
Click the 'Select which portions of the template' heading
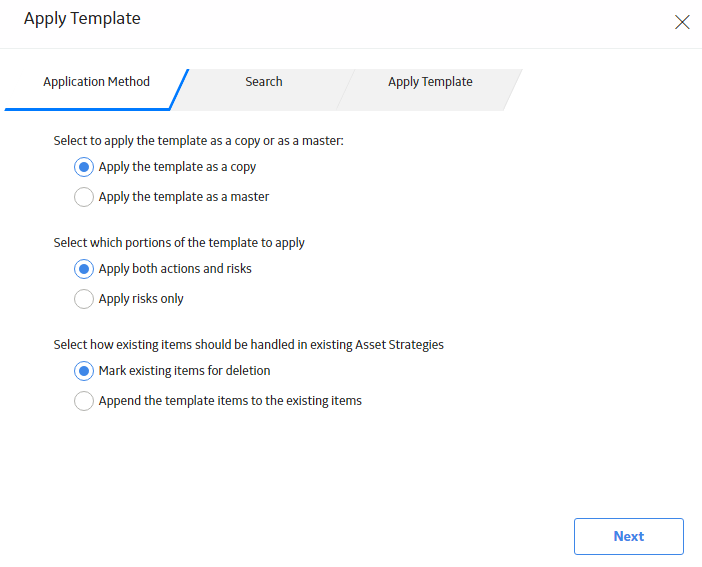click(179, 243)
